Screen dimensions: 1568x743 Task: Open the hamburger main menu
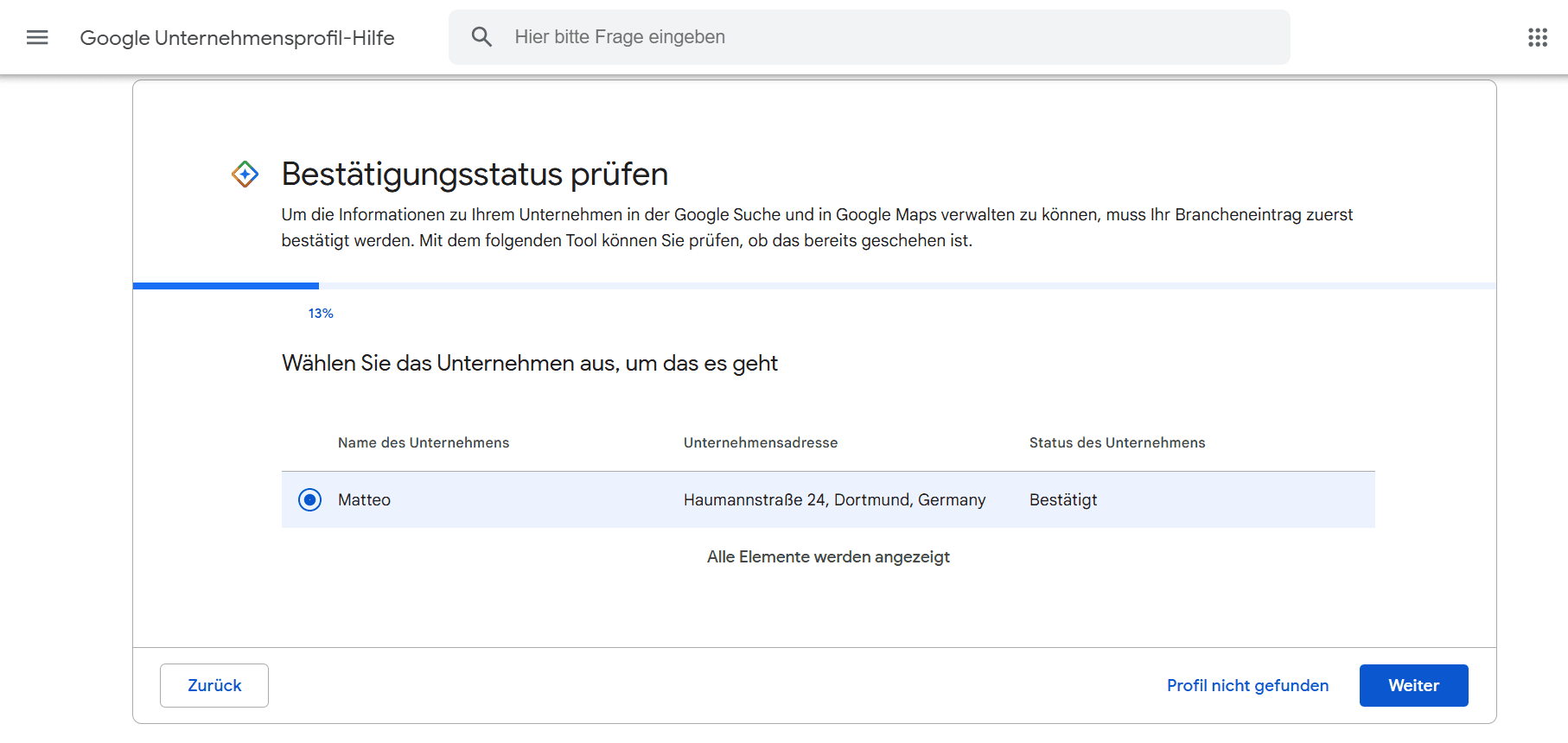click(37, 37)
